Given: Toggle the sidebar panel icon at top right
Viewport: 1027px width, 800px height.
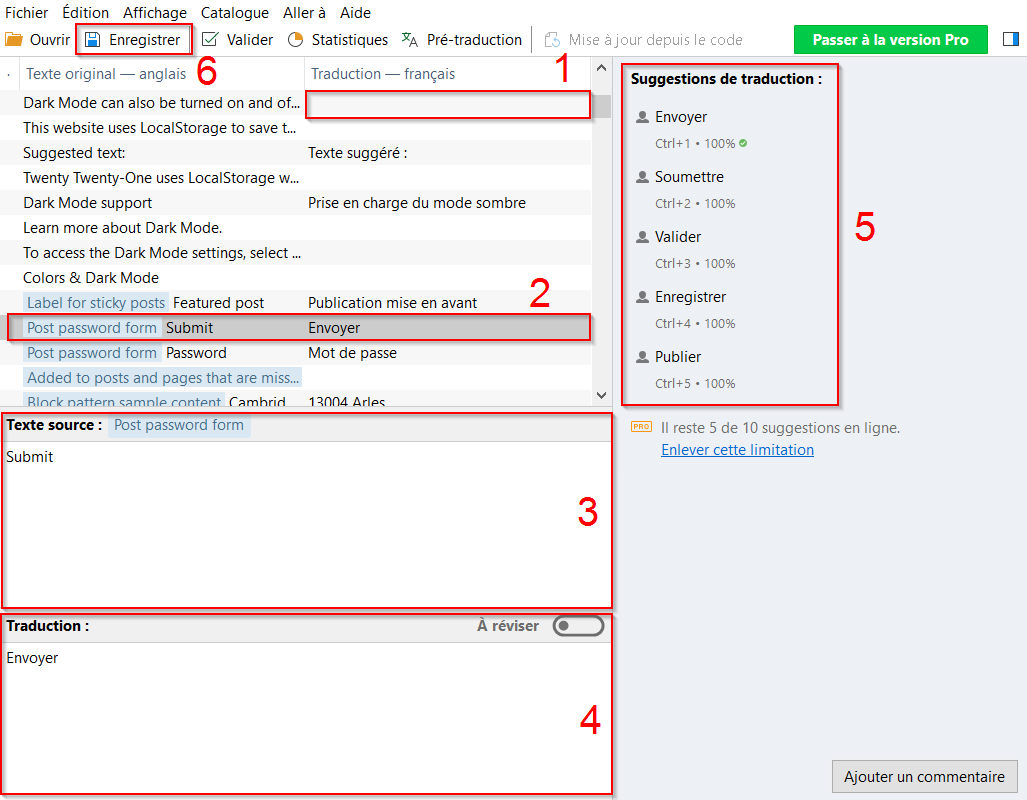Looking at the screenshot, I should coord(1010,40).
